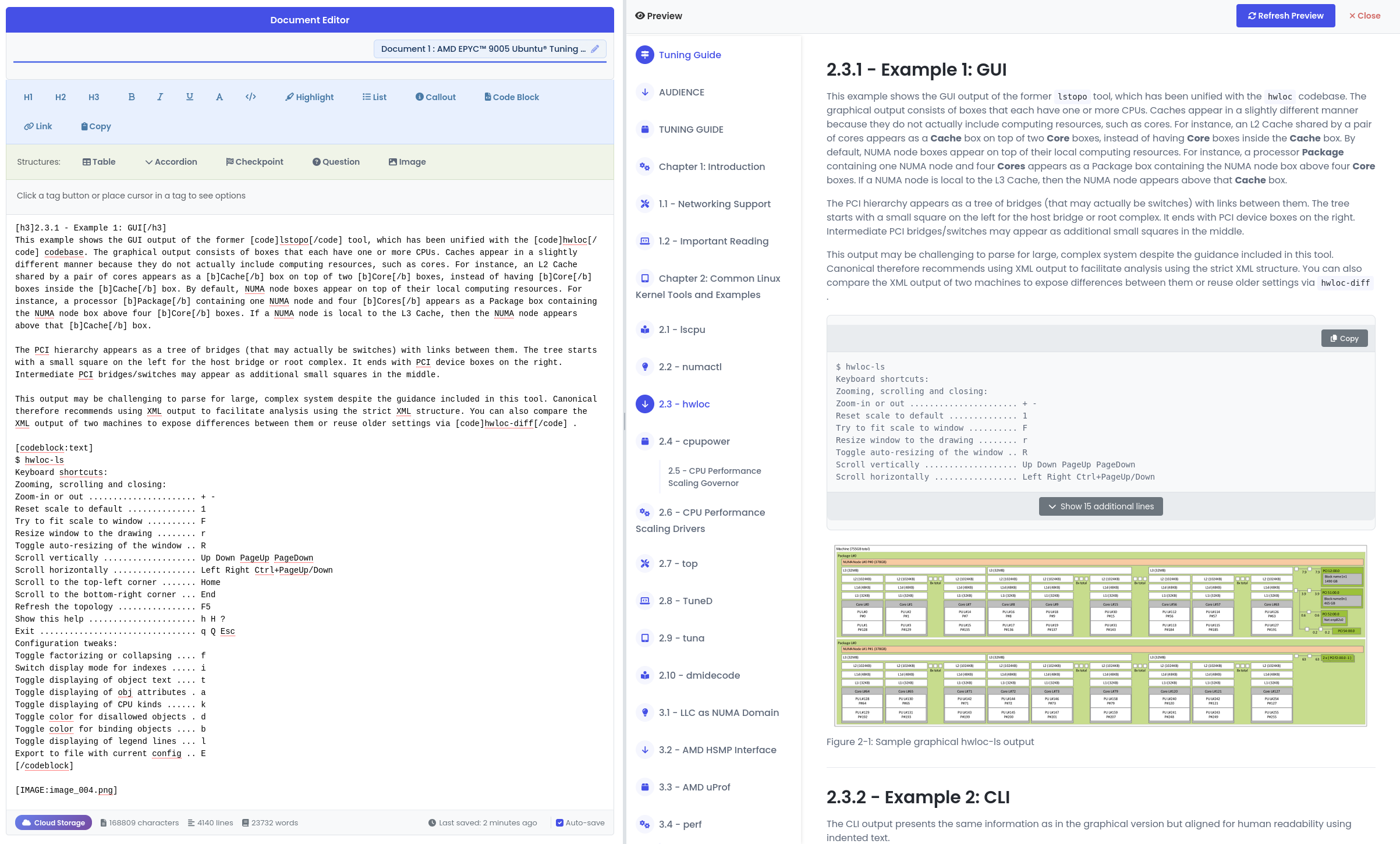Viewport: 1400px width, 844px height.
Task: Apply bold formatting with B icon
Action: click(x=132, y=97)
